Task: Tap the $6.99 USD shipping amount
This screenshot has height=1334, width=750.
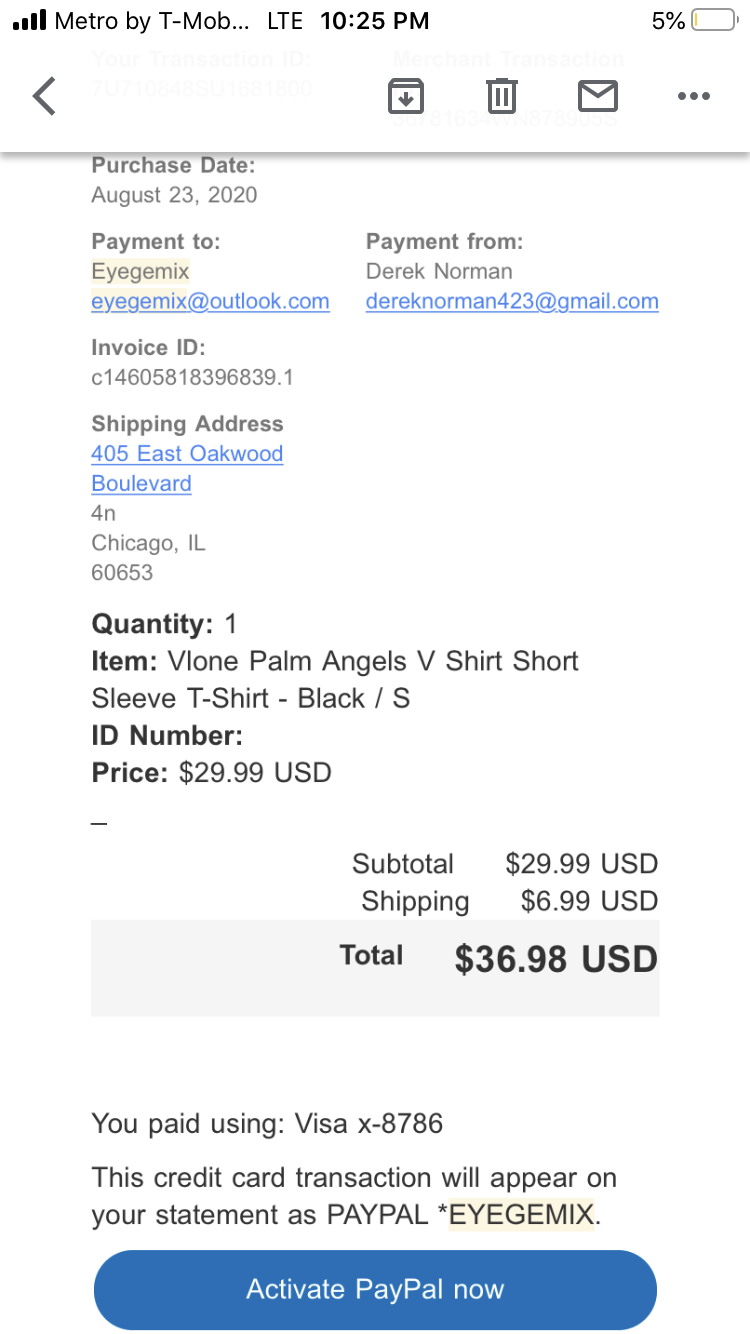Action: coord(589,901)
